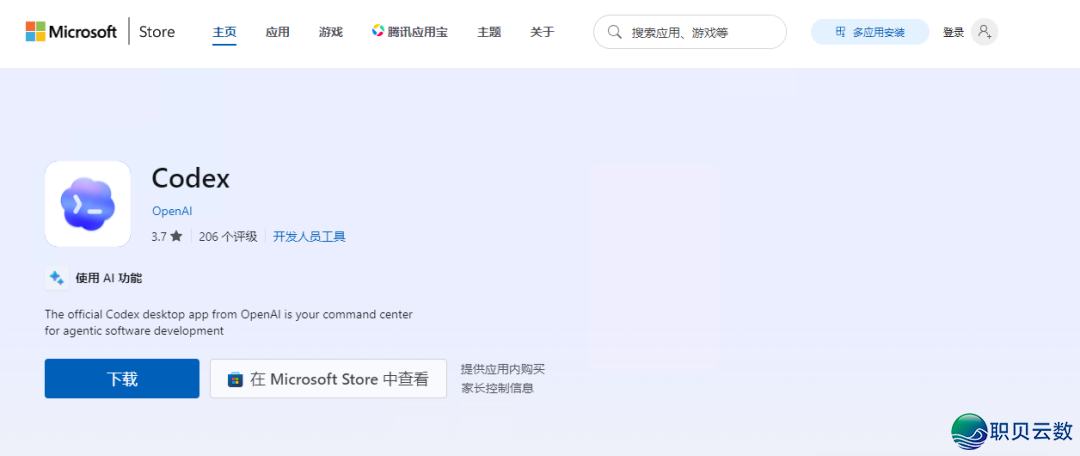
Task: Click the Codex title heading
Action: (x=191, y=178)
